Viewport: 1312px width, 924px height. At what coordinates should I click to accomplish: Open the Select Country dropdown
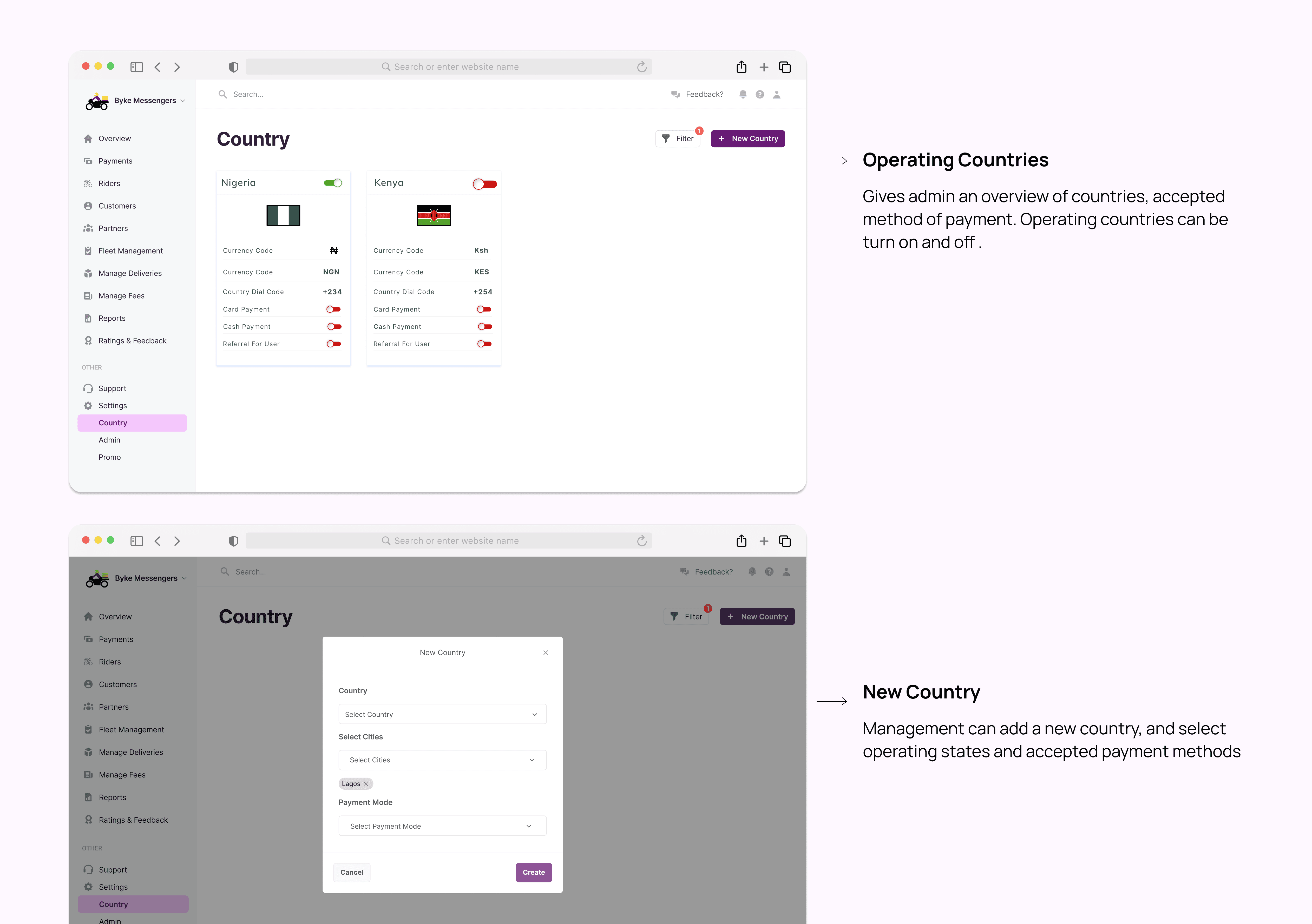(x=442, y=714)
